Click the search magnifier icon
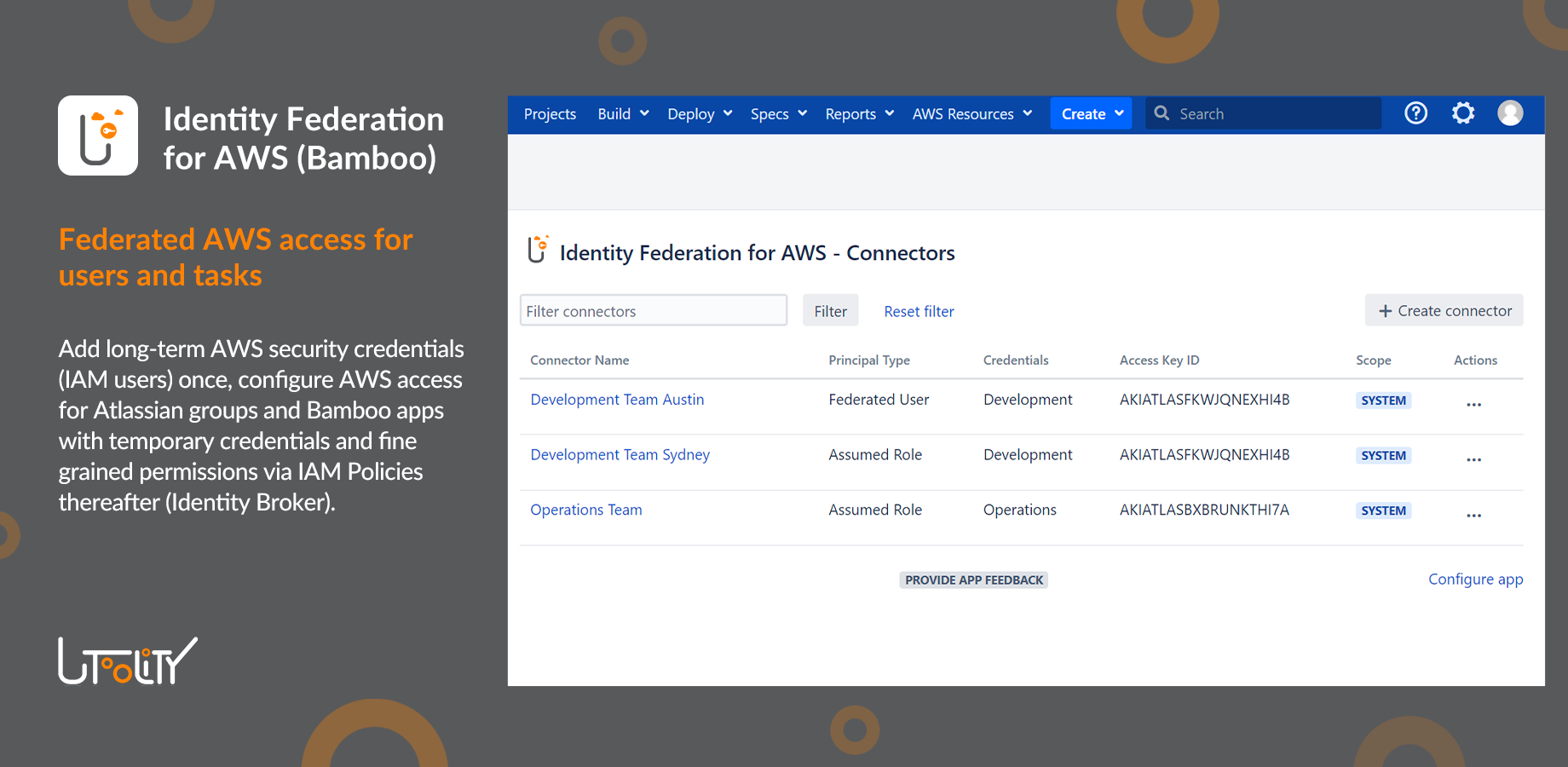 point(1161,113)
